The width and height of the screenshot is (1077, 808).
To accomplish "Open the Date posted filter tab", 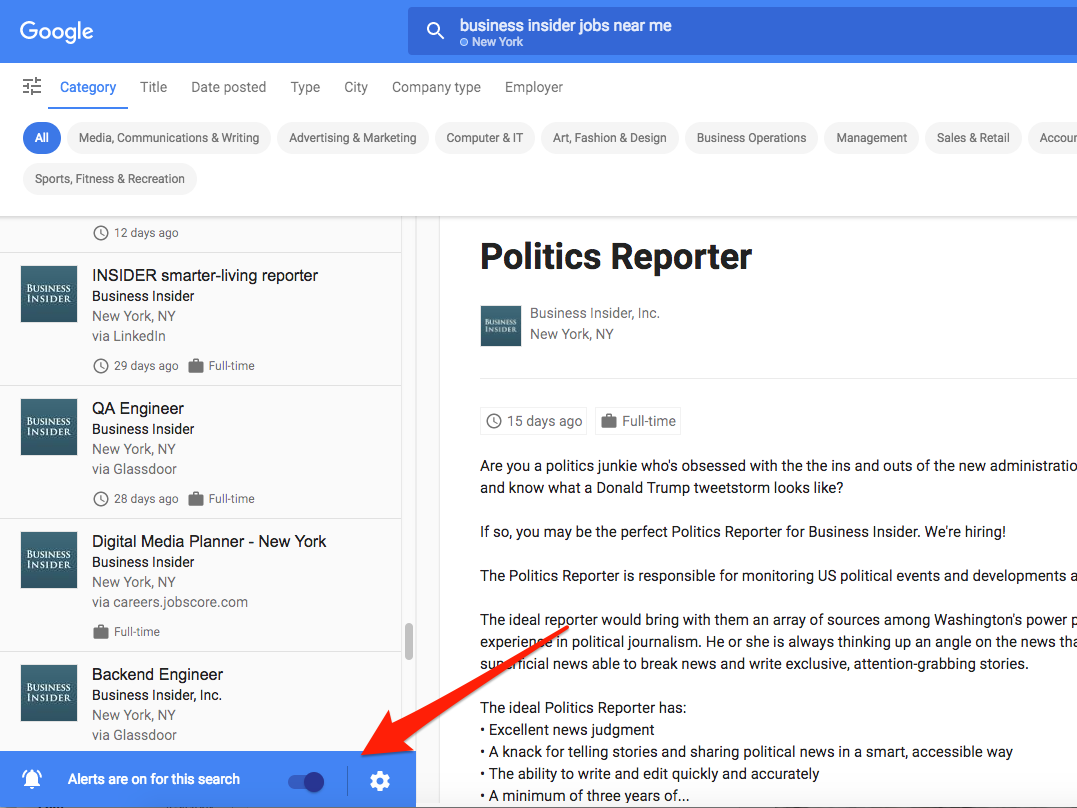I will [x=229, y=87].
